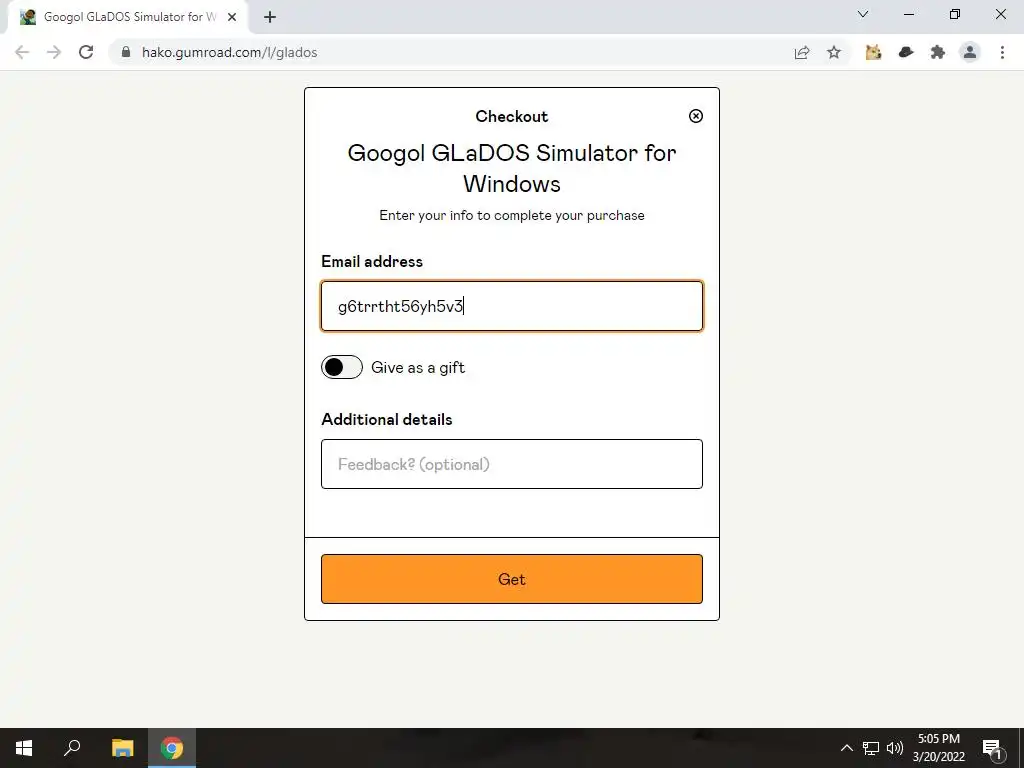Open Windows Start menu

(24, 748)
